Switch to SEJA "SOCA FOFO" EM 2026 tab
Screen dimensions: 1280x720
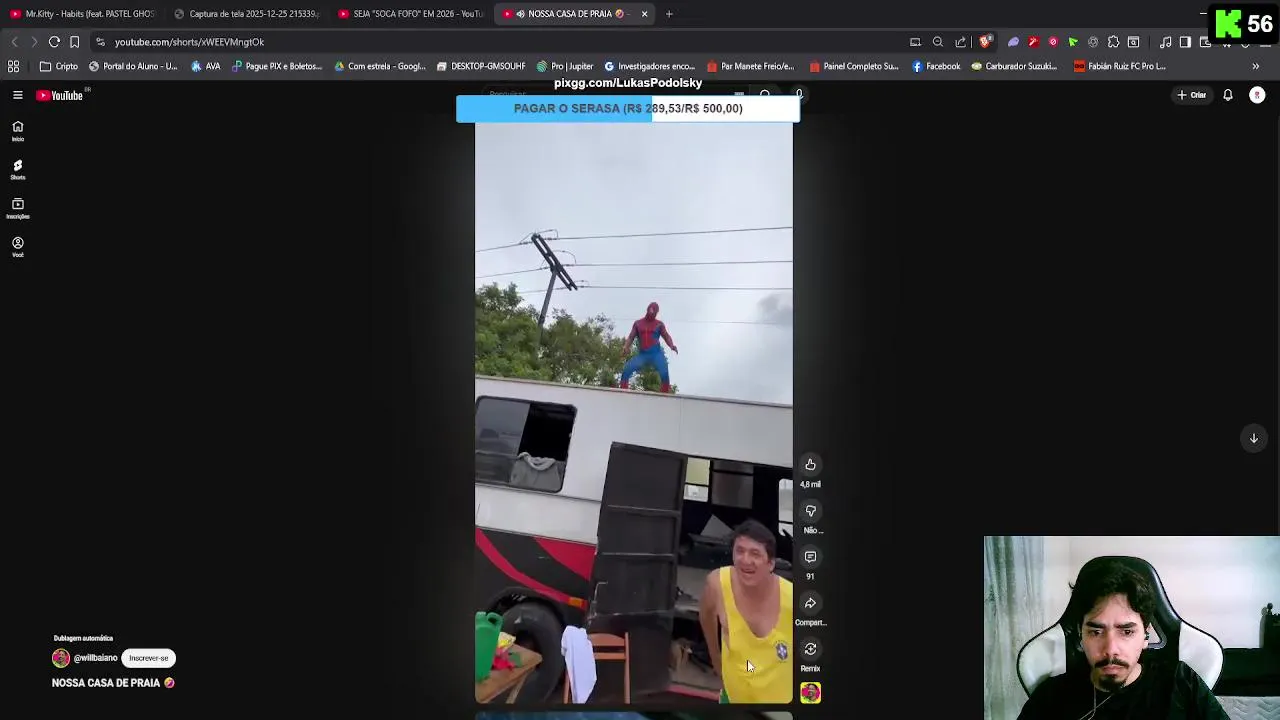coord(410,14)
